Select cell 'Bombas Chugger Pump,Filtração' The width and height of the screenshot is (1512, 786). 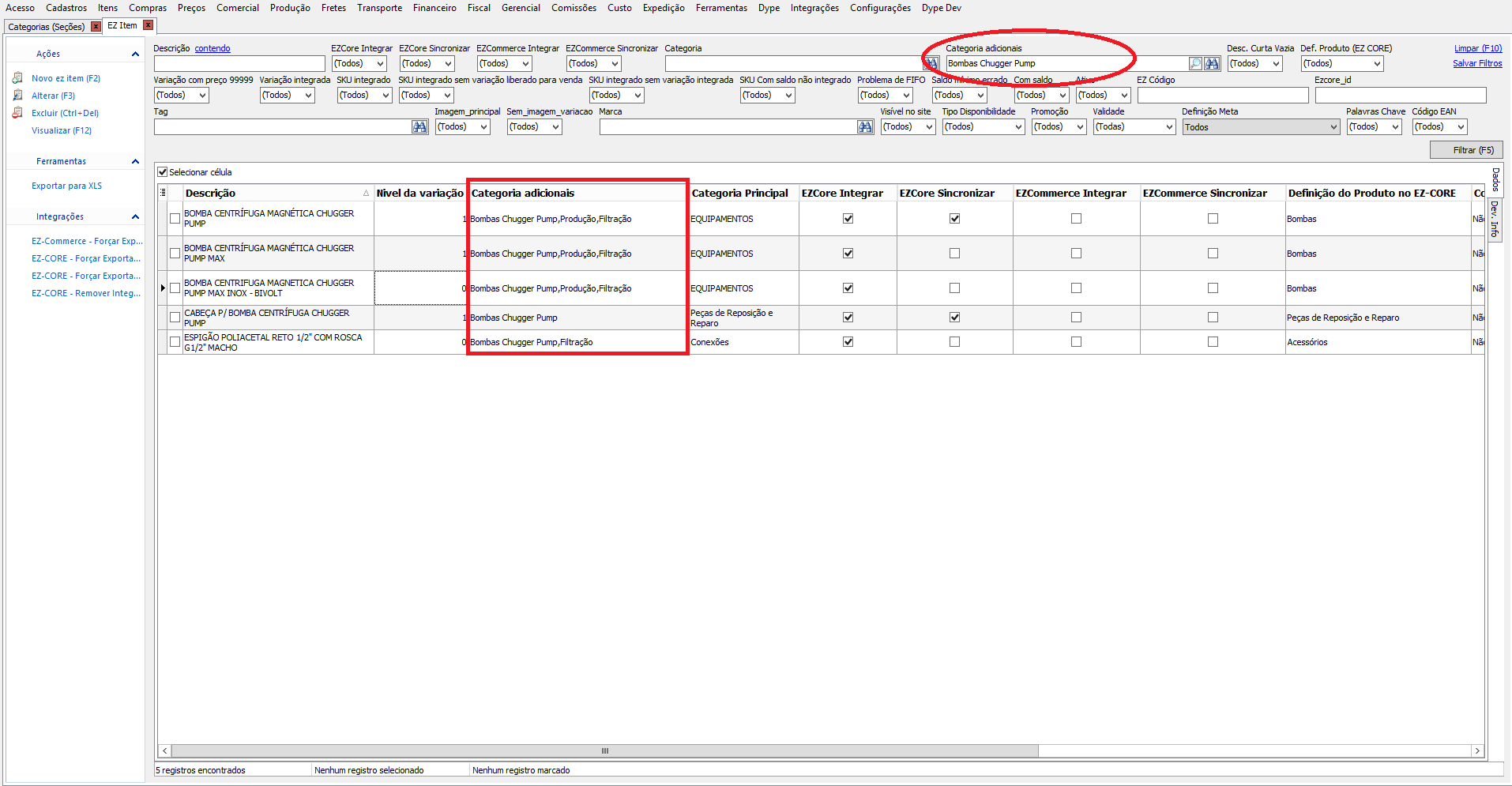[x=577, y=342]
